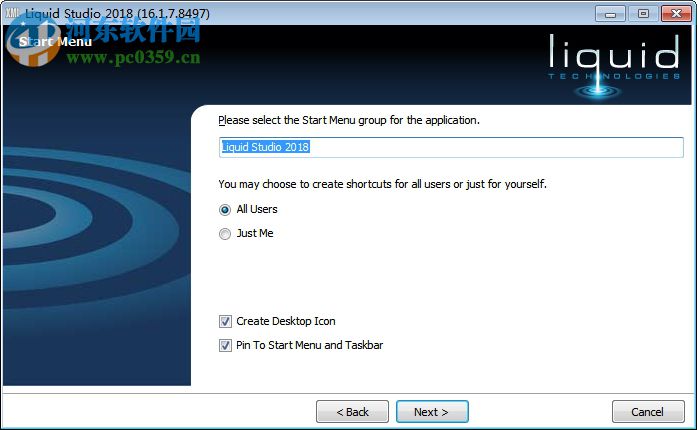Click the 'You may choose to create shortcuts' text
The width and height of the screenshot is (697, 430).
coord(382,184)
